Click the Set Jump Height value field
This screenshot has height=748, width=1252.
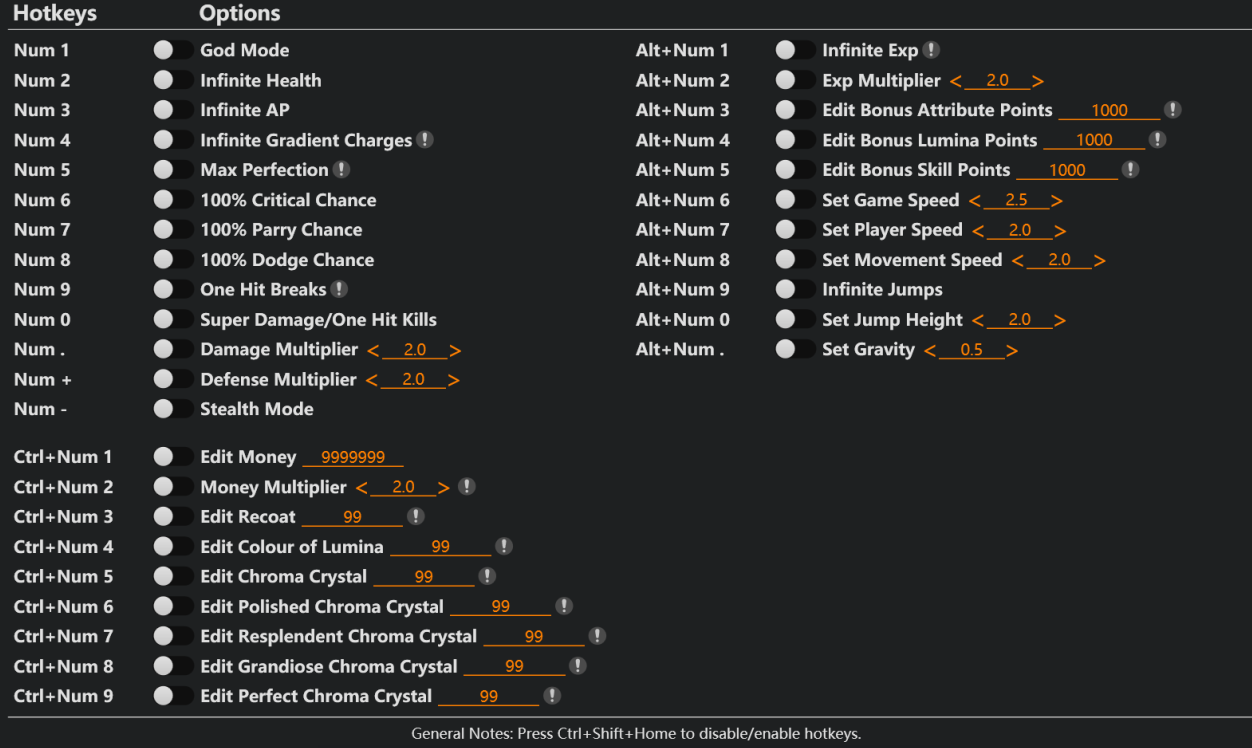point(1018,319)
